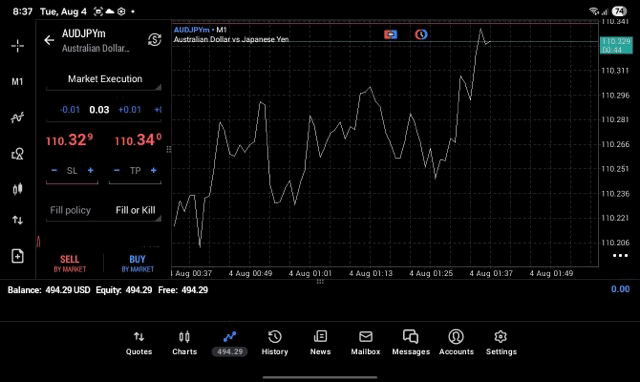
Task: Open the indicators icon in sidebar
Action: click(17, 118)
